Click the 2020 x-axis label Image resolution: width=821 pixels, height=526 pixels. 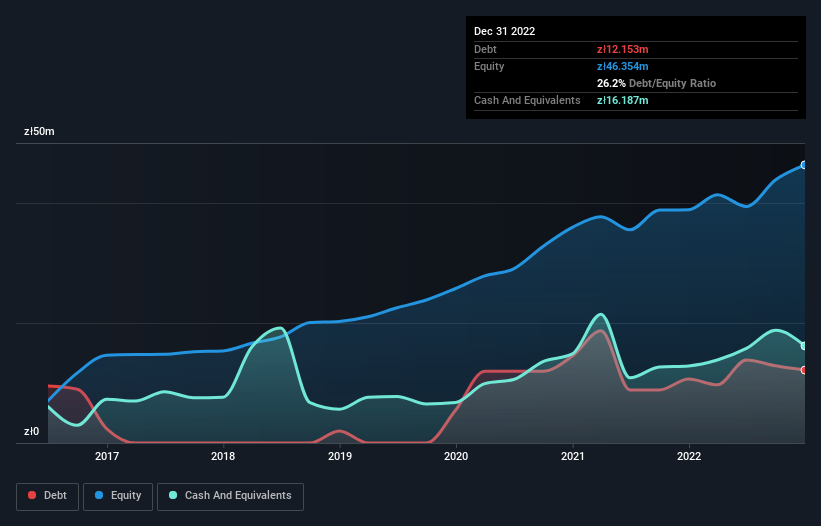(x=456, y=456)
